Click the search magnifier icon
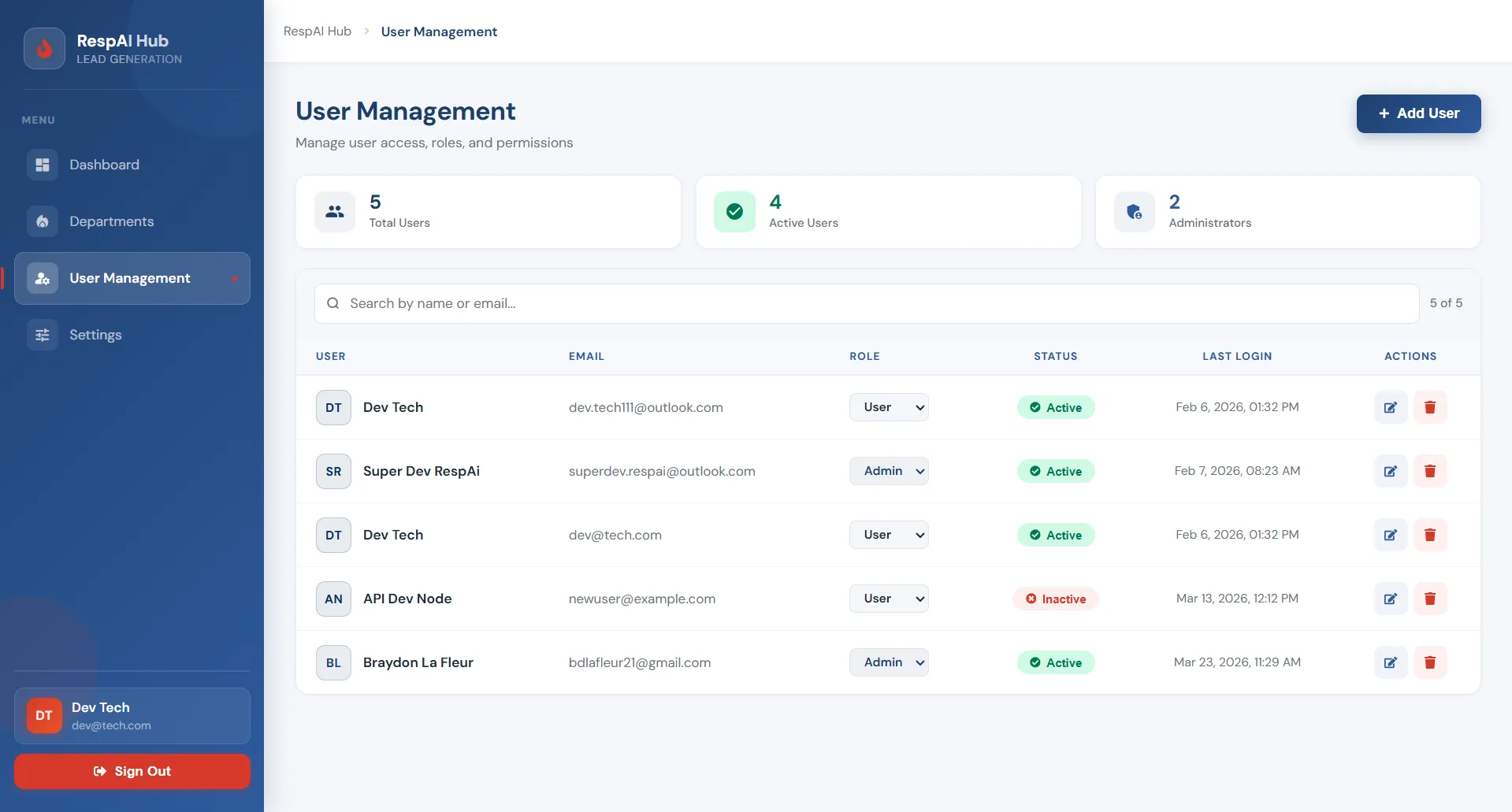 (333, 303)
